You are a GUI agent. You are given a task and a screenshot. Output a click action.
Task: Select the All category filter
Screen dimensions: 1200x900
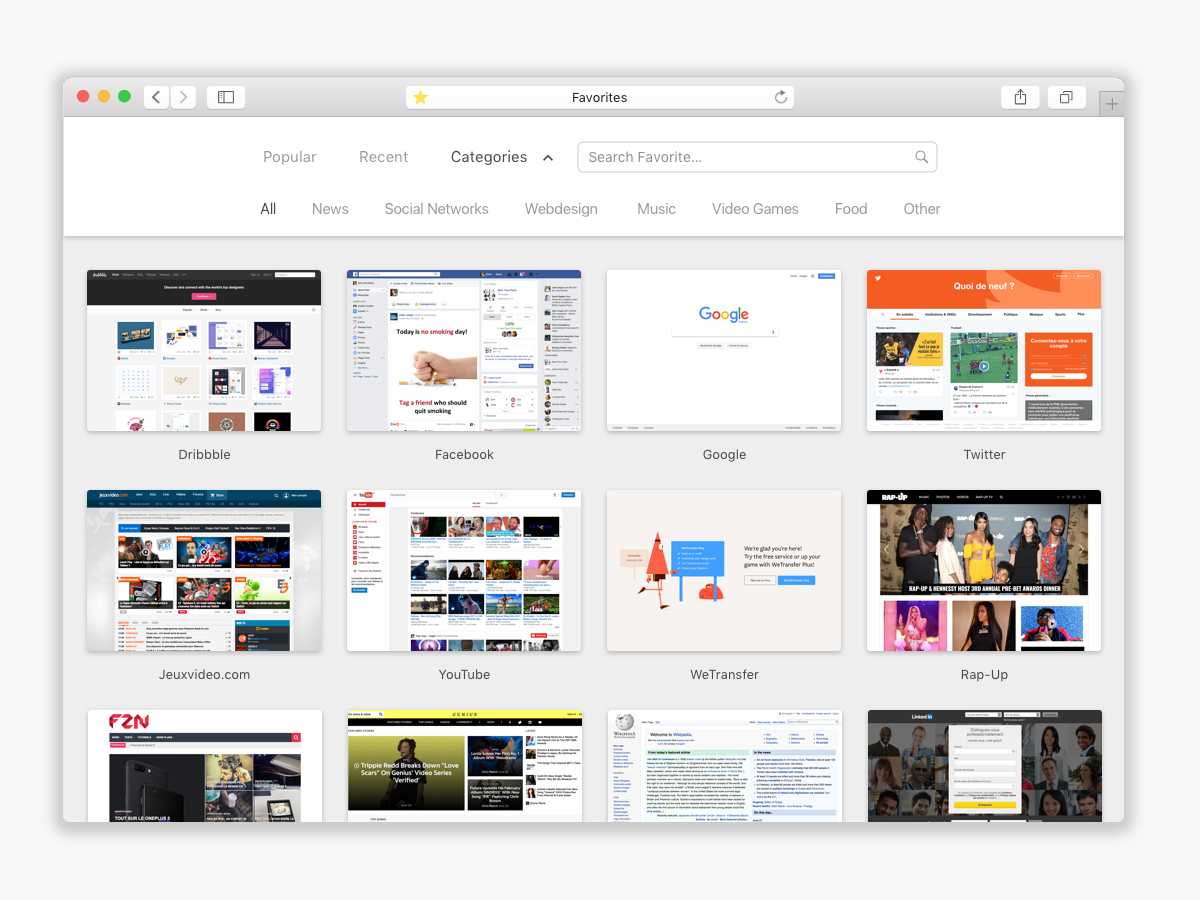click(268, 209)
